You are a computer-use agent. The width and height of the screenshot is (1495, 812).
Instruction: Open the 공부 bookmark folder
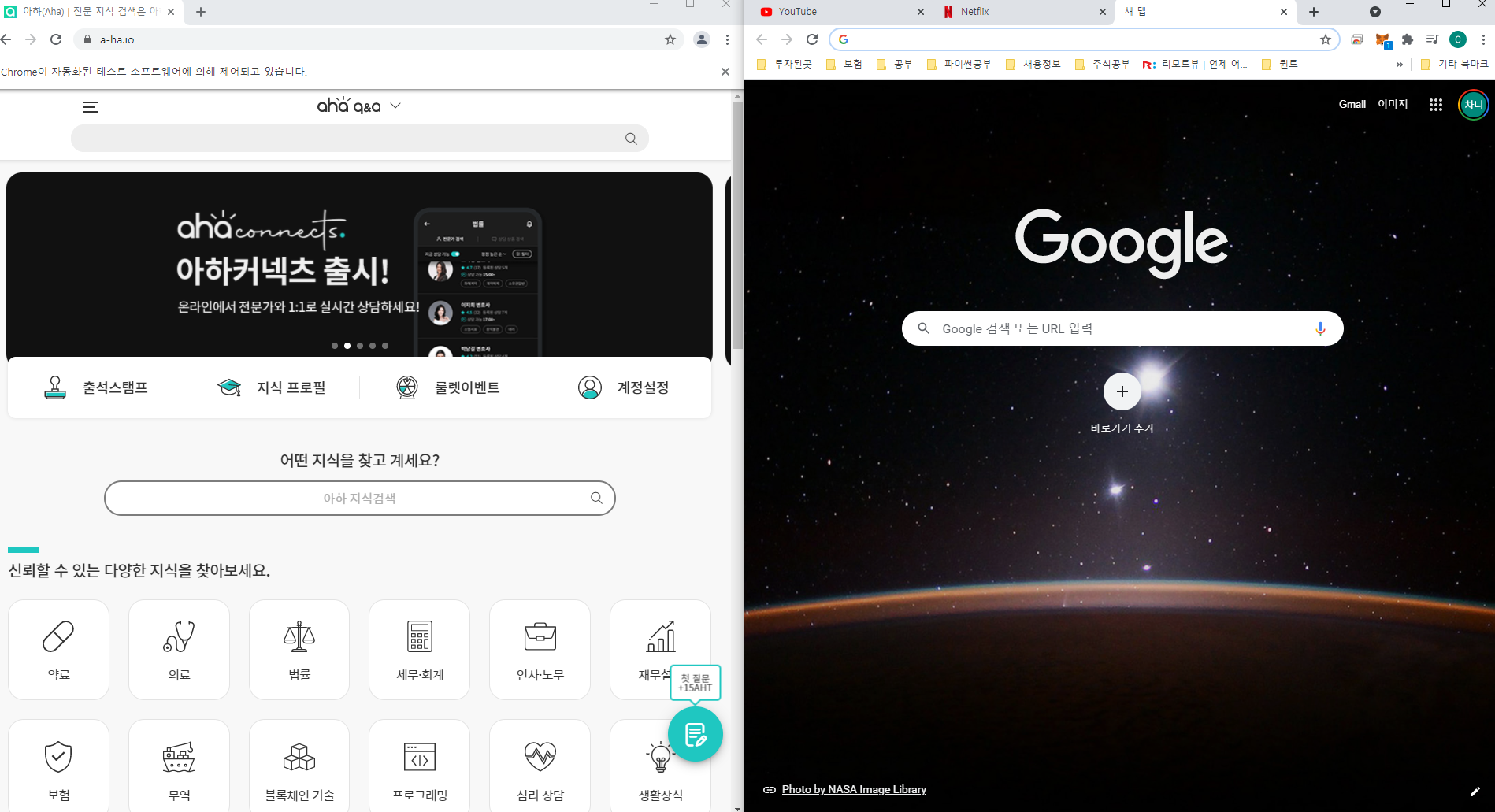point(894,65)
